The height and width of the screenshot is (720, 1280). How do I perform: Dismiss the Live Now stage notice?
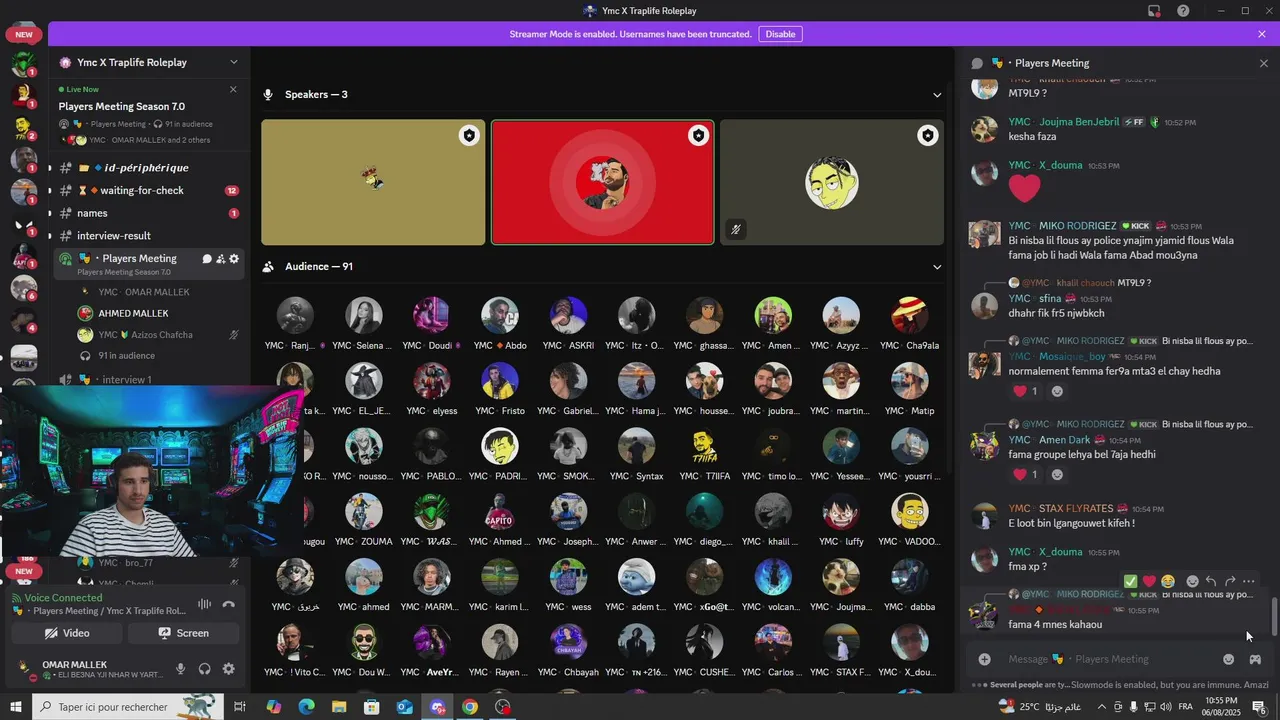(233, 89)
